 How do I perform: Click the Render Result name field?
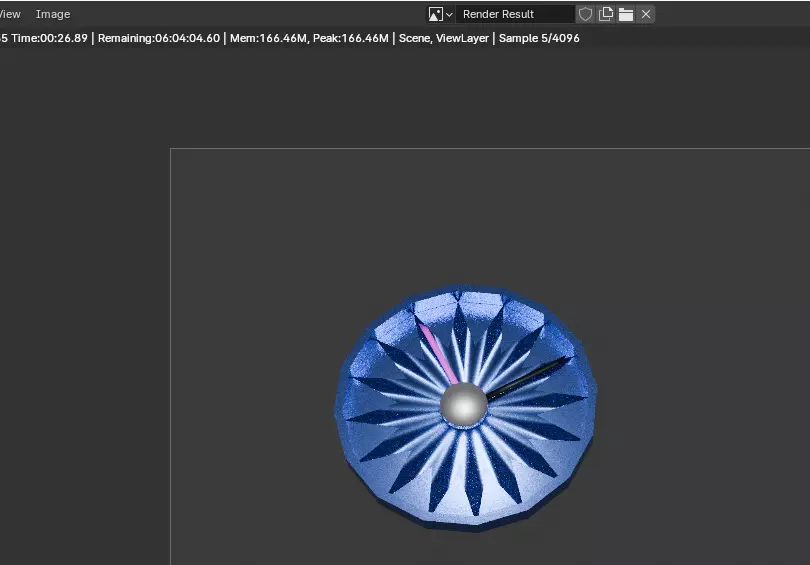pos(515,14)
